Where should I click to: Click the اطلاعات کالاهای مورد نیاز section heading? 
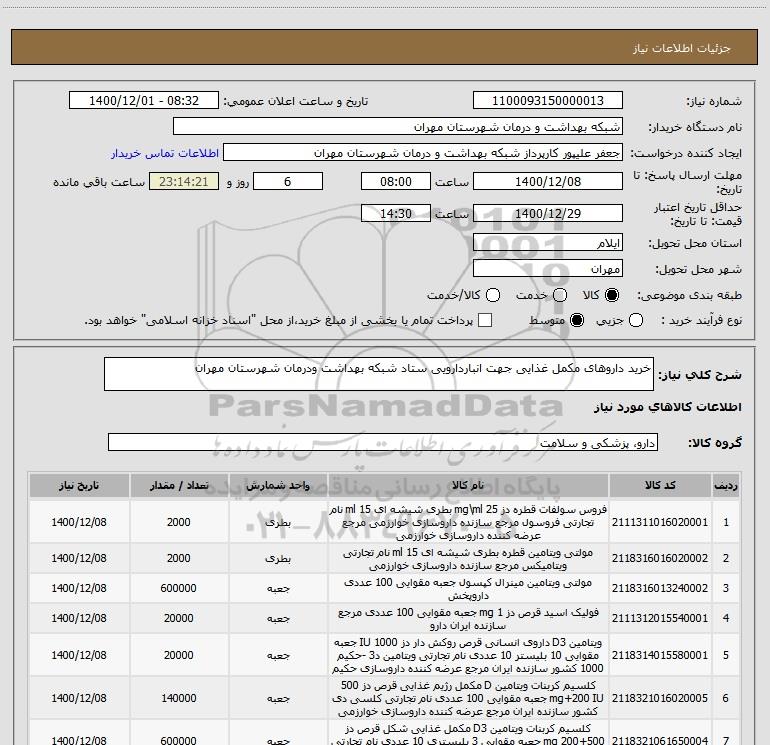[x=668, y=407]
